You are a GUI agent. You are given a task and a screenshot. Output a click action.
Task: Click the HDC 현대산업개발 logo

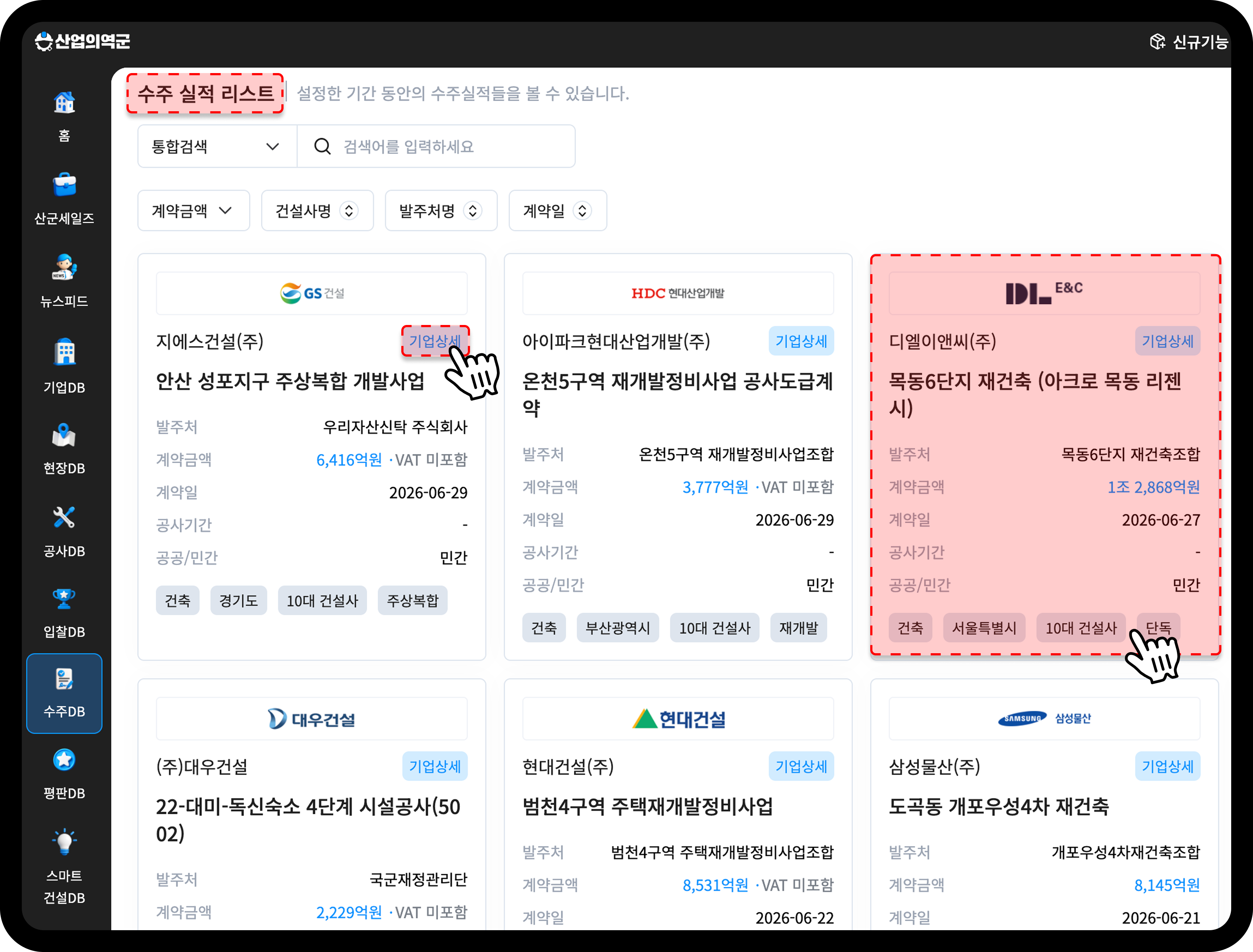coord(678,293)
